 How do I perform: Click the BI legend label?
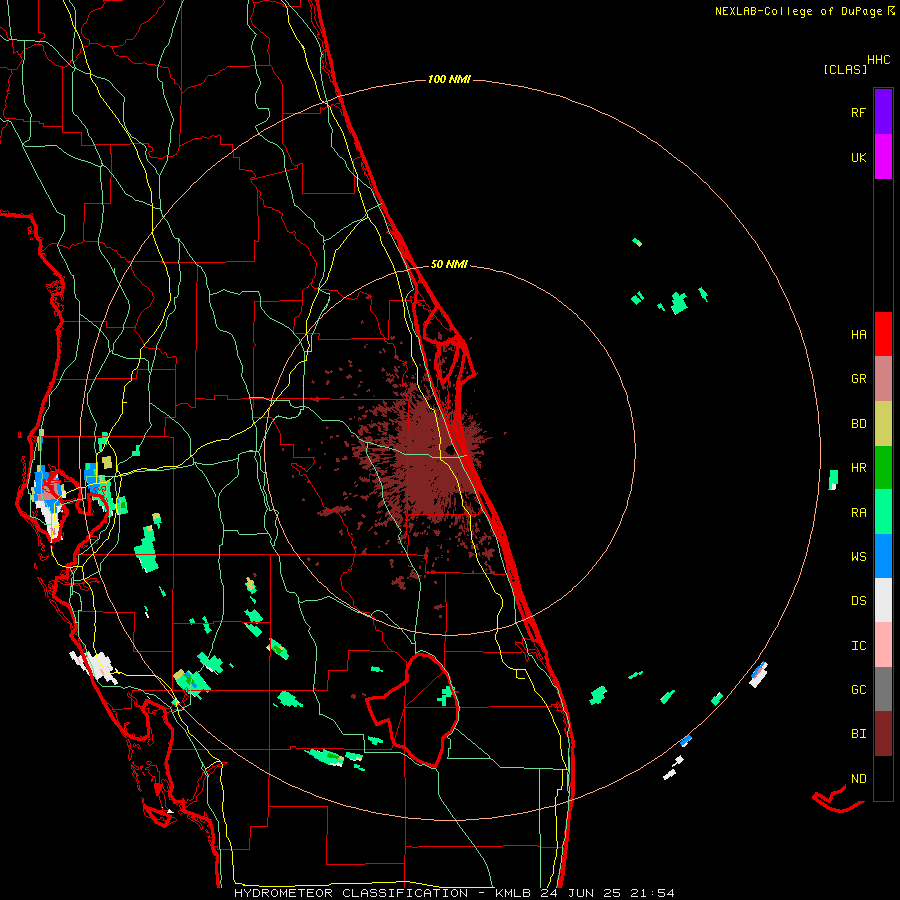[858, 734]
